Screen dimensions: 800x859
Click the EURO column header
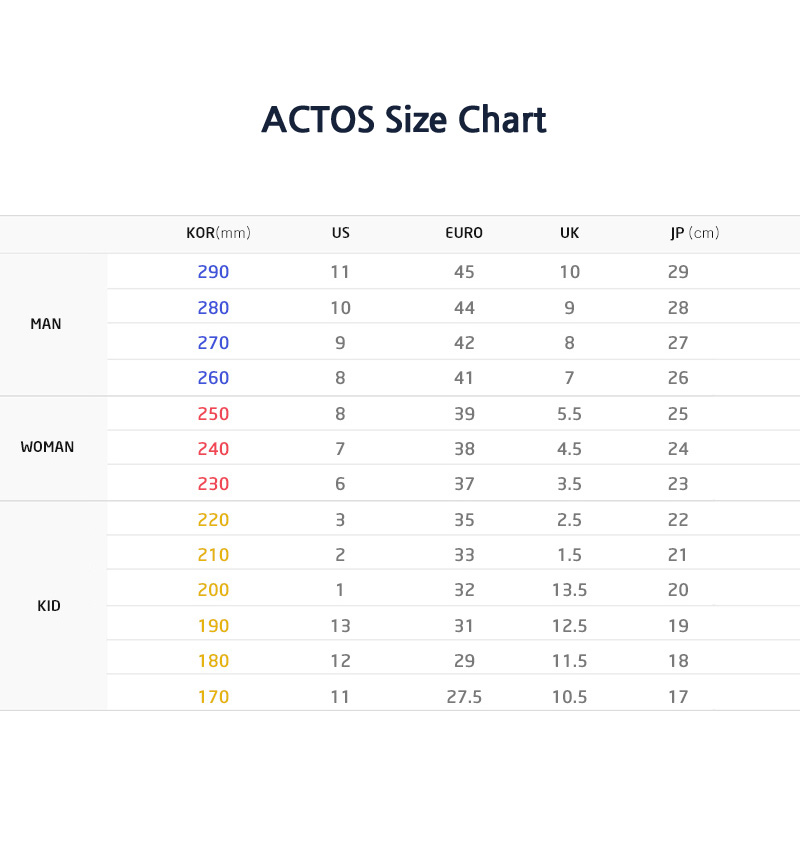(464, 233)
